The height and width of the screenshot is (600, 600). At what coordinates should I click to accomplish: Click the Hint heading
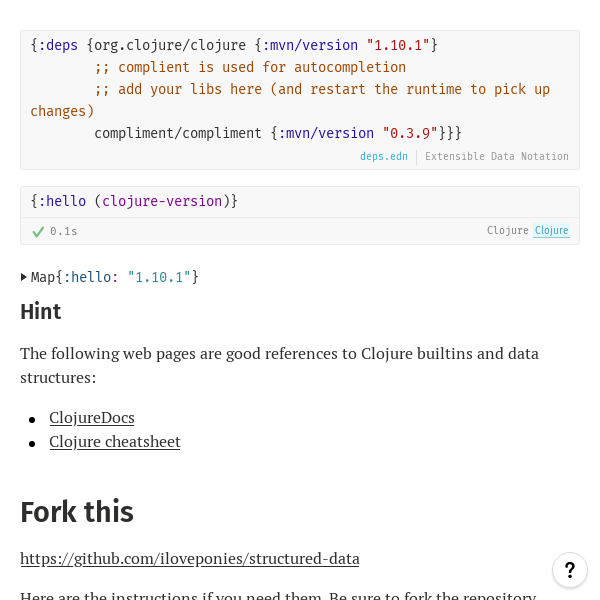[41, 312]
